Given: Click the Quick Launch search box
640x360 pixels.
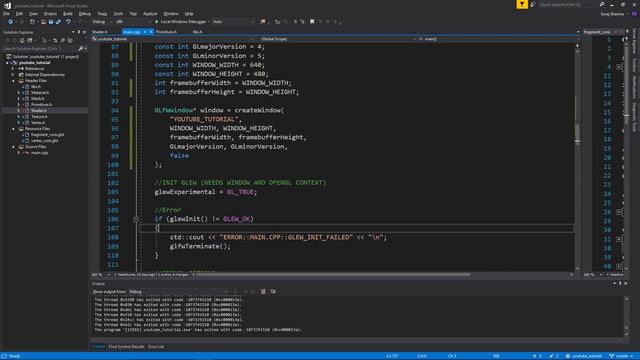Looking at the screenshot, I should click(569, 4).
